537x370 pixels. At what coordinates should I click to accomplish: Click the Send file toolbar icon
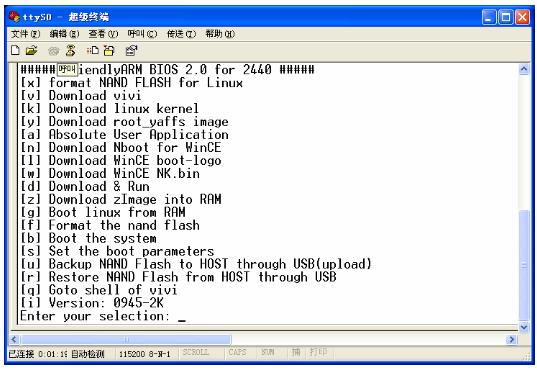(x=92, y=50)
